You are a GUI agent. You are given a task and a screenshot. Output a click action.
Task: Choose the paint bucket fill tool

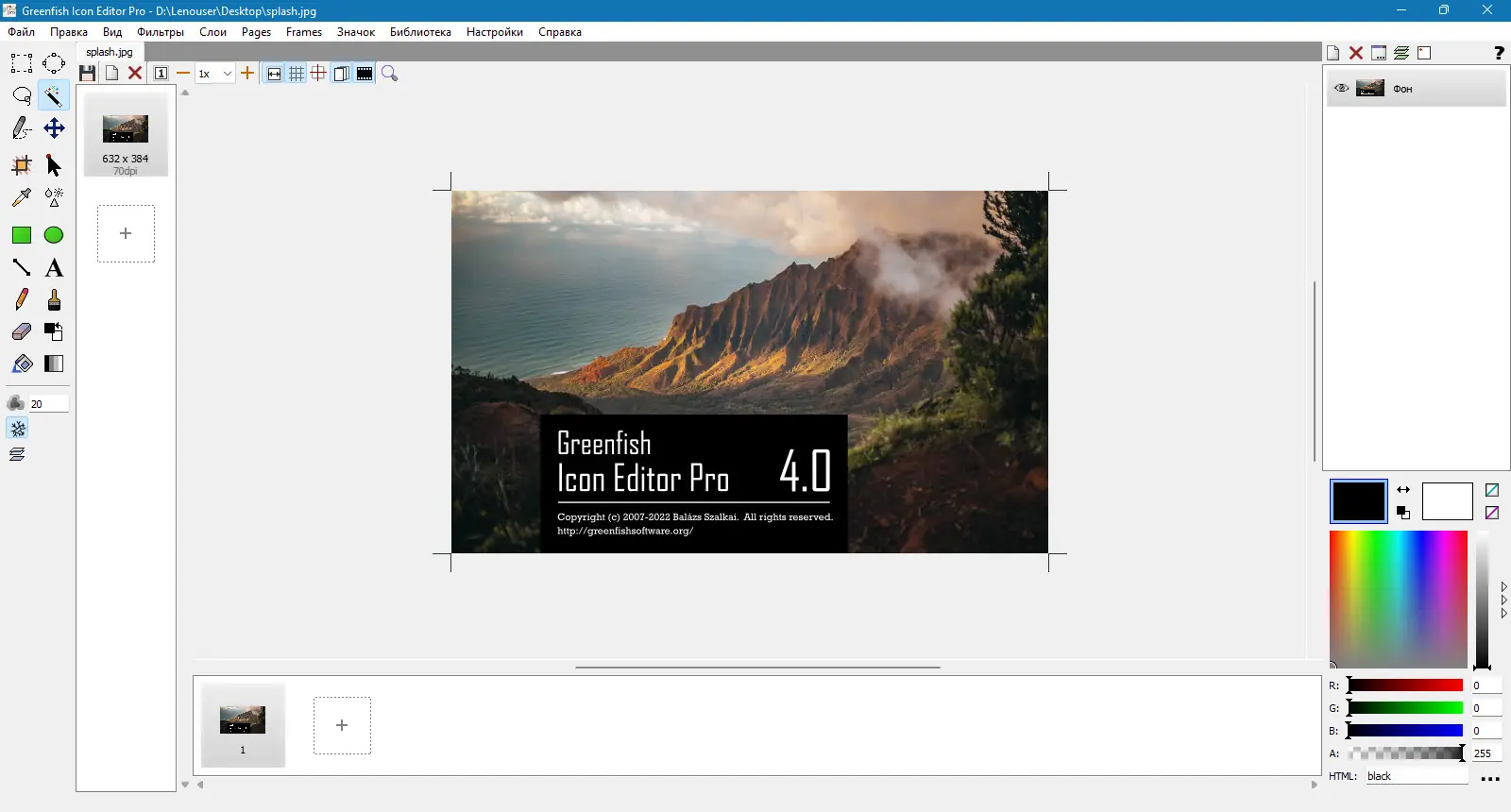coord(22,364)
